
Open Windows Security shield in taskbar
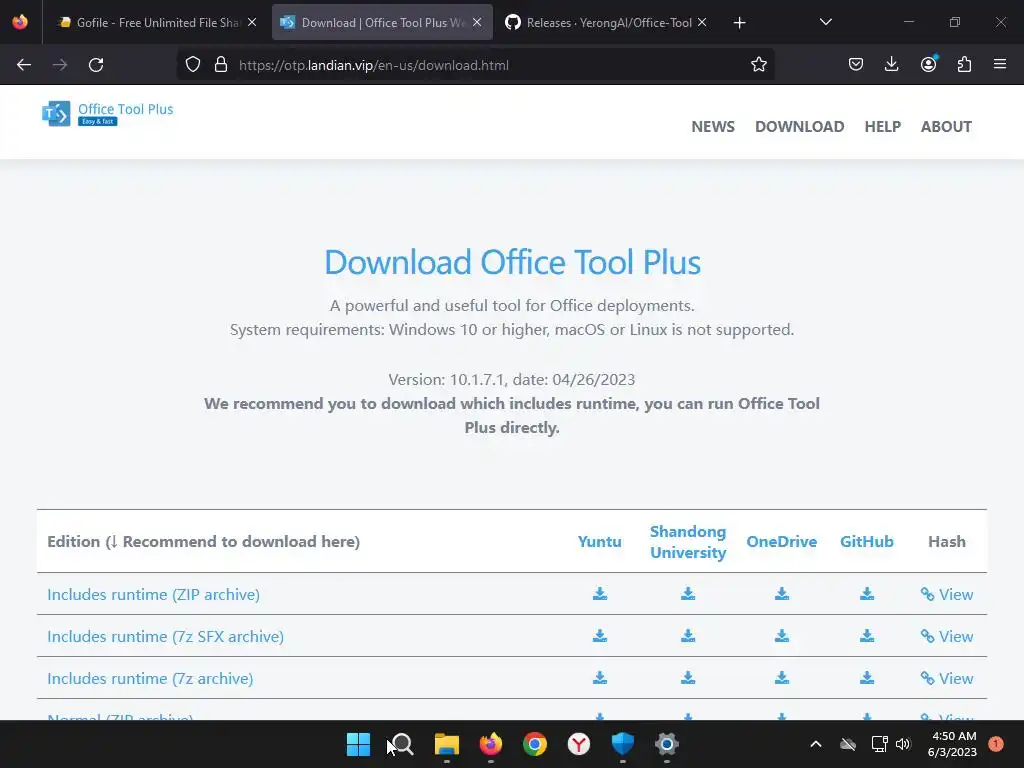[622, 744]
